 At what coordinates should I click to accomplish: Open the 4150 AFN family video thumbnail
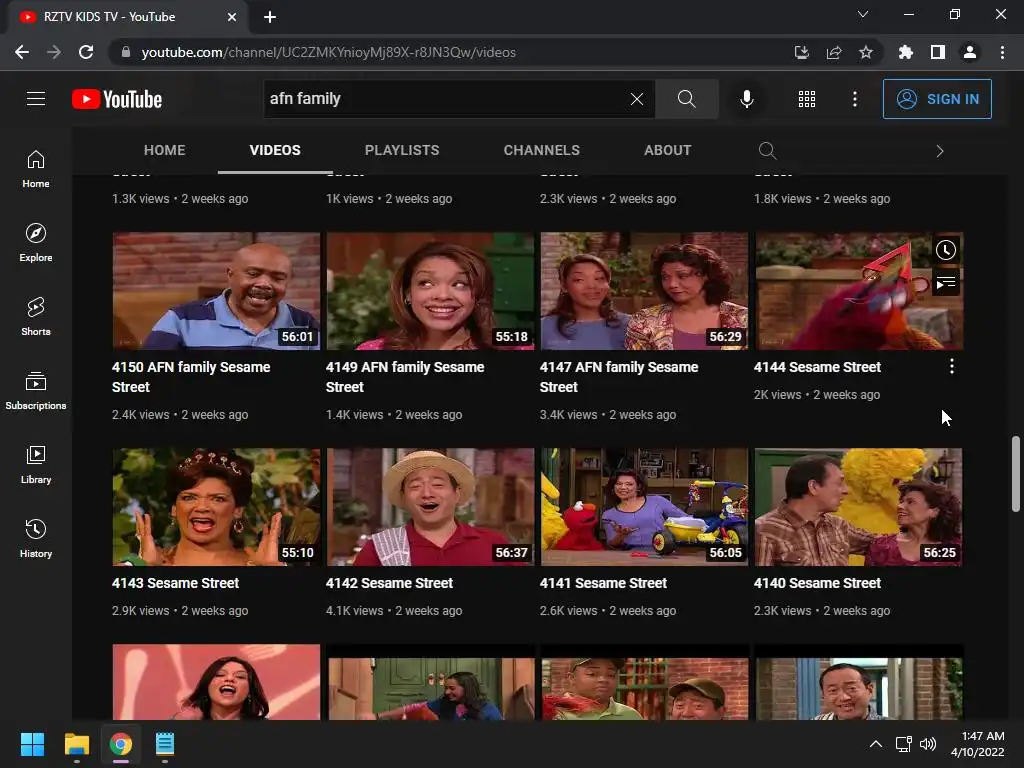coord(216,291)
